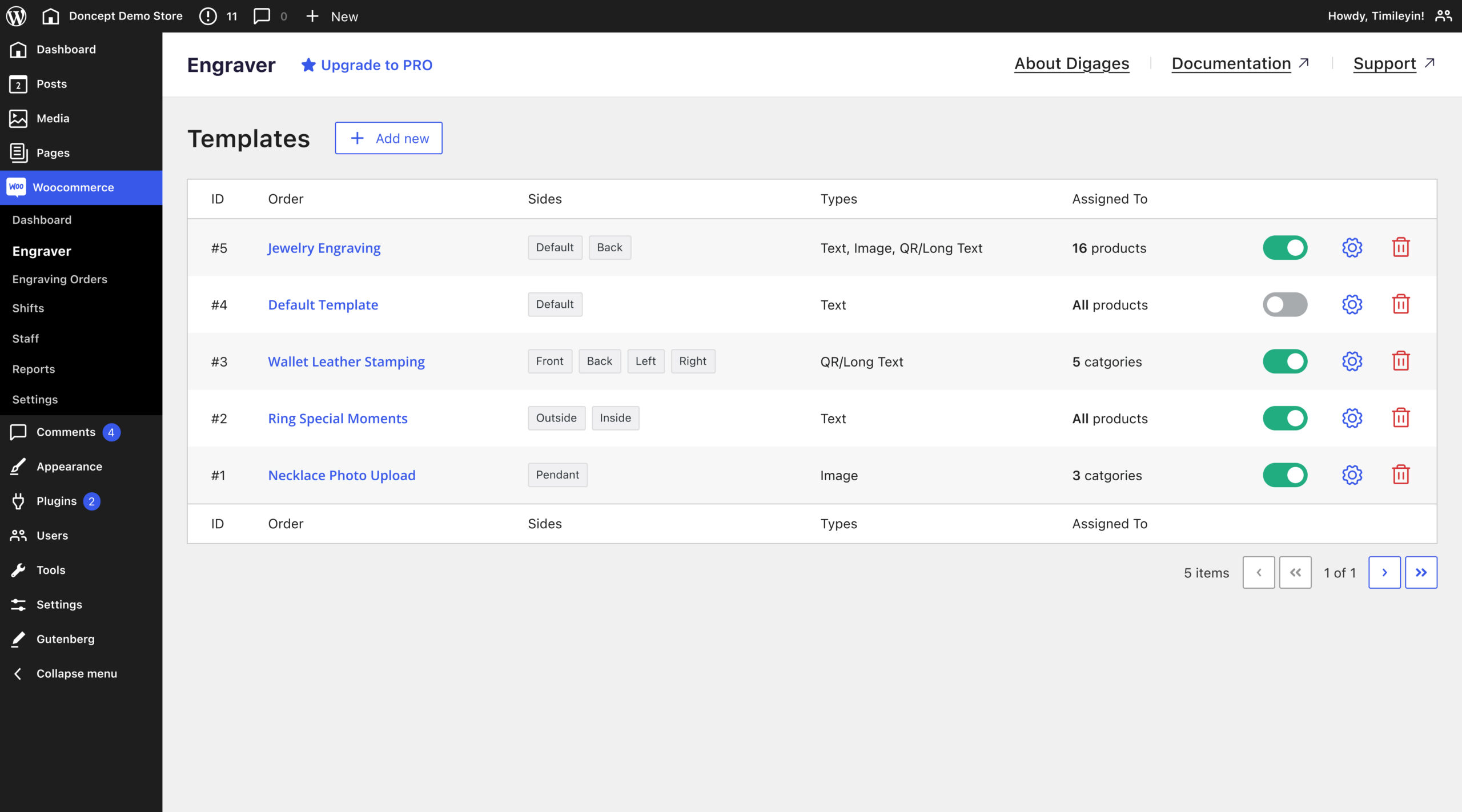
Task: Open Engraving Orders submenu item
Action: pos(59,279)
